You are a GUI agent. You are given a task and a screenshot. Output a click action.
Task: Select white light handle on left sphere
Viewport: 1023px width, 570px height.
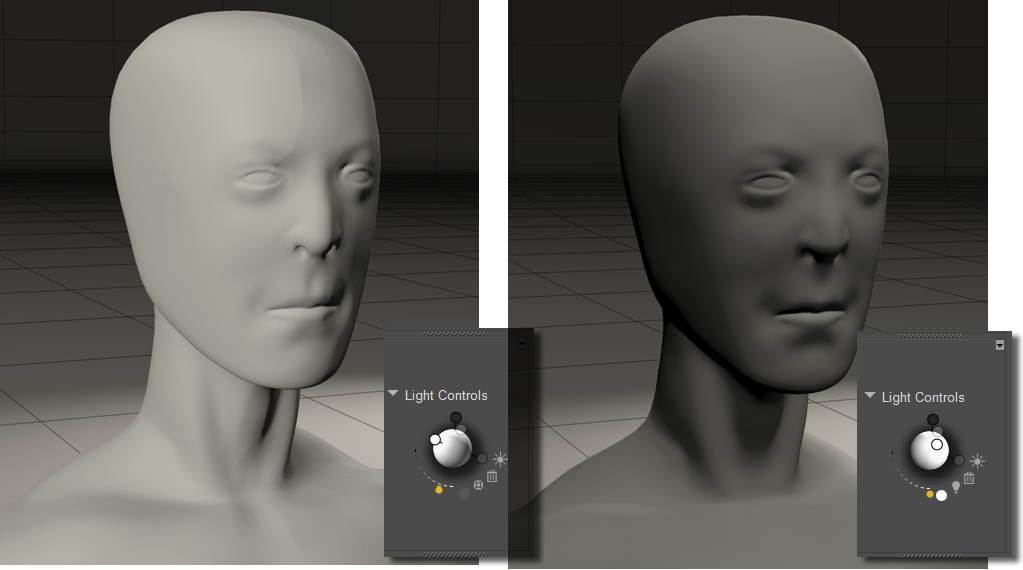coord(435,440)
